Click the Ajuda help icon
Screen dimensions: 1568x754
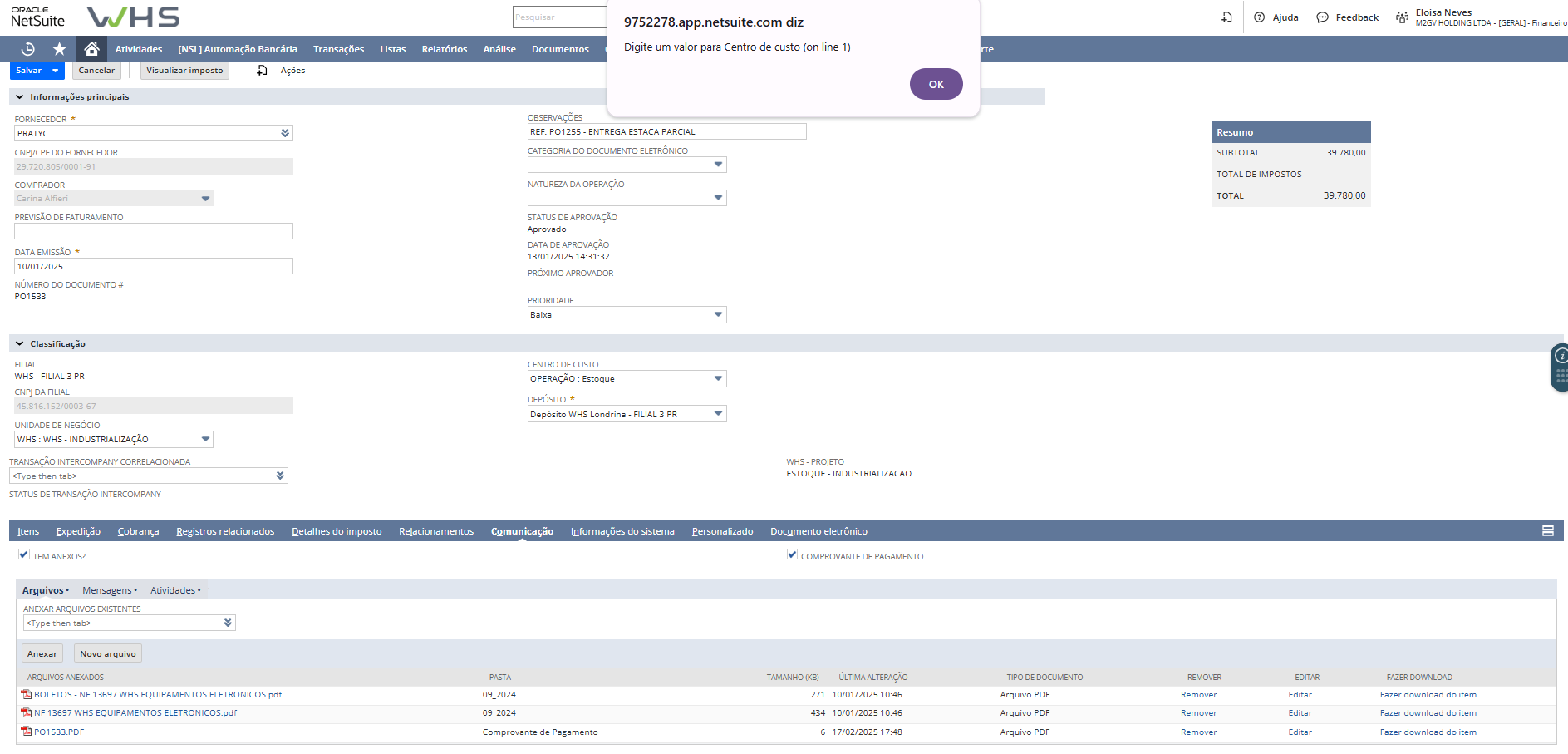click(x=1260, y=17)
